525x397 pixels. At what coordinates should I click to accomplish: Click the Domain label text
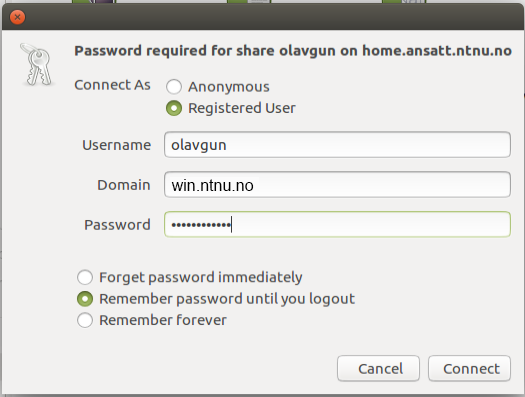(124, 185)
